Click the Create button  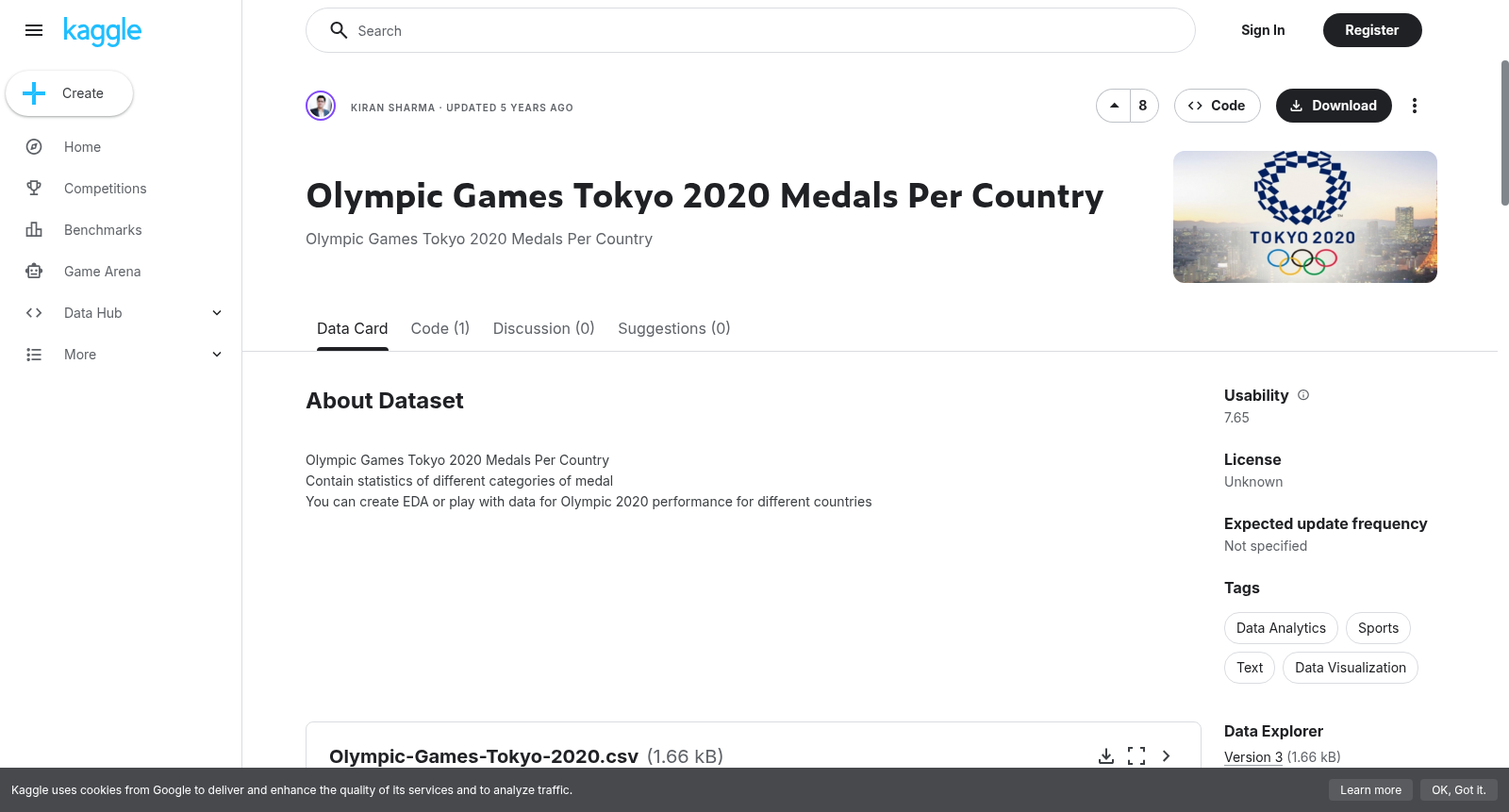(x=69, y=93)
